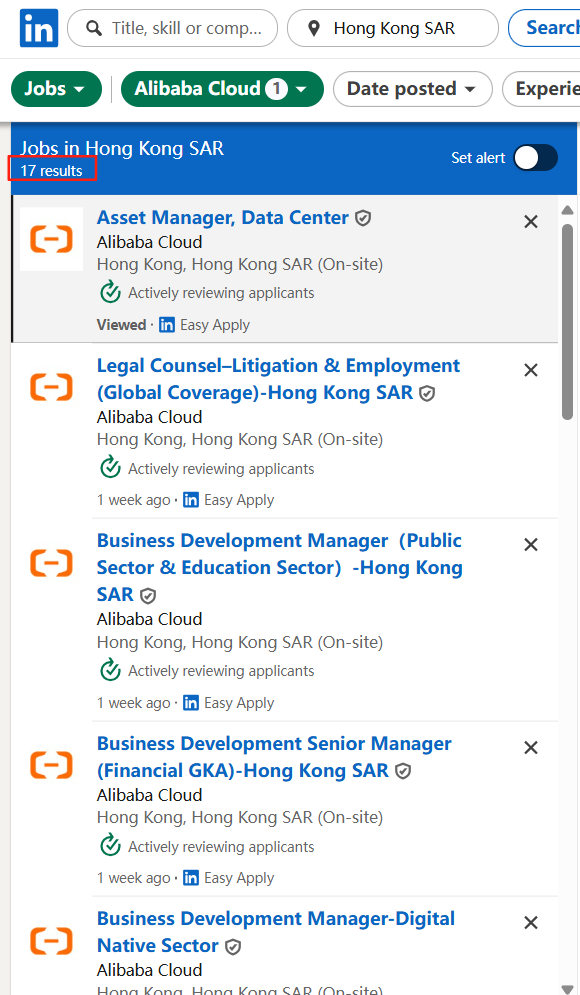
Task: Open Alibaba Cloud logo for Asset Manager job
Action: [51, 239]
